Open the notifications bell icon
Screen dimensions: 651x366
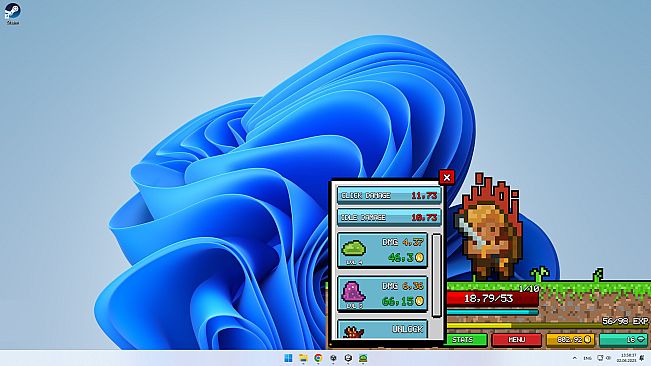(642, 358)
